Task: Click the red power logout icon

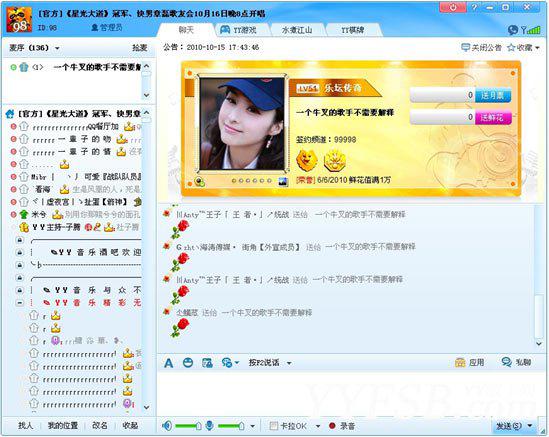Action: (x=453, y=7)
